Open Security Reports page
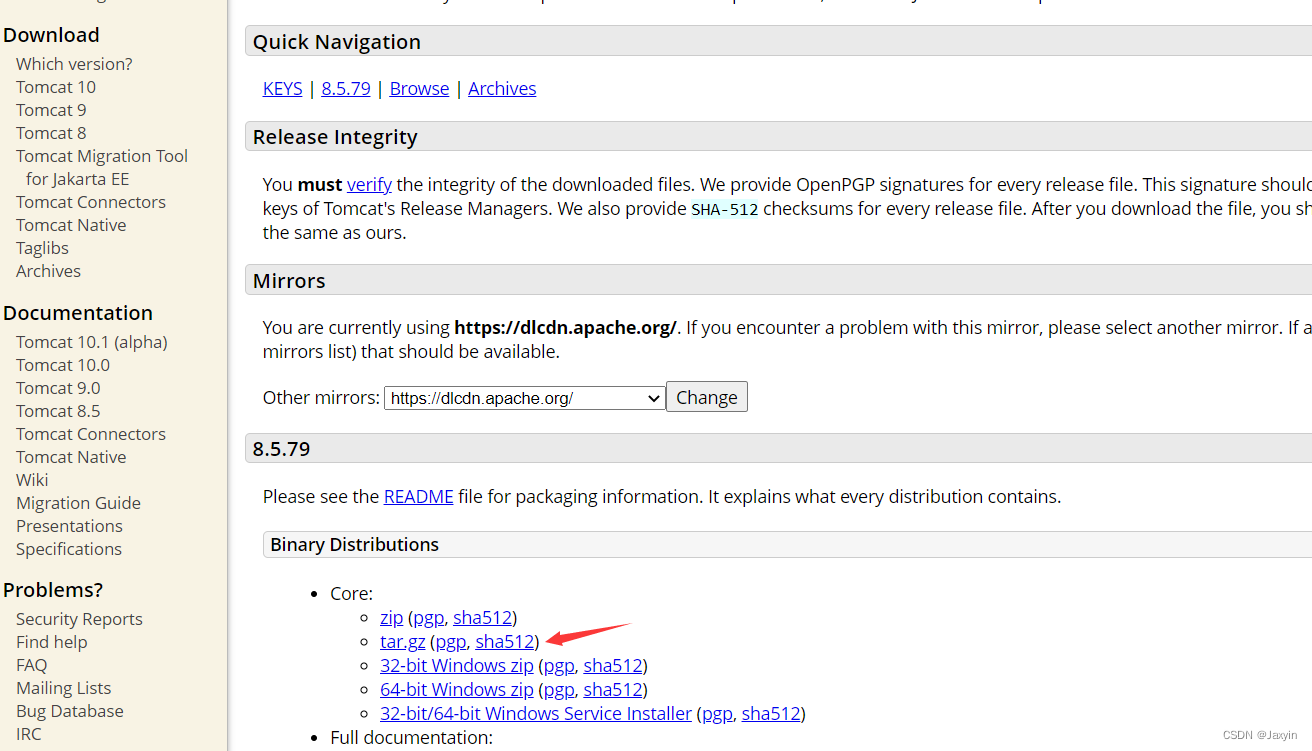Image resolution: width=1312 pixels, height=751 pixels. [x=79, y=619]
